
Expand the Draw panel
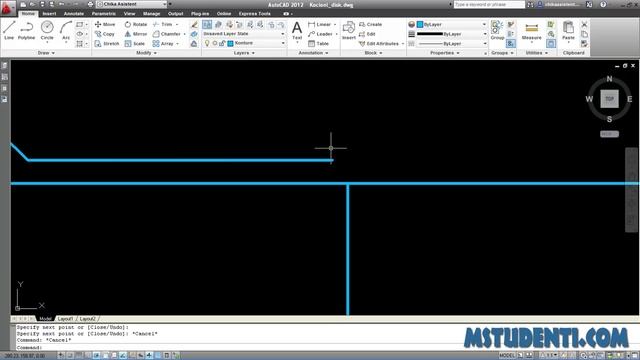pos(46,53)
